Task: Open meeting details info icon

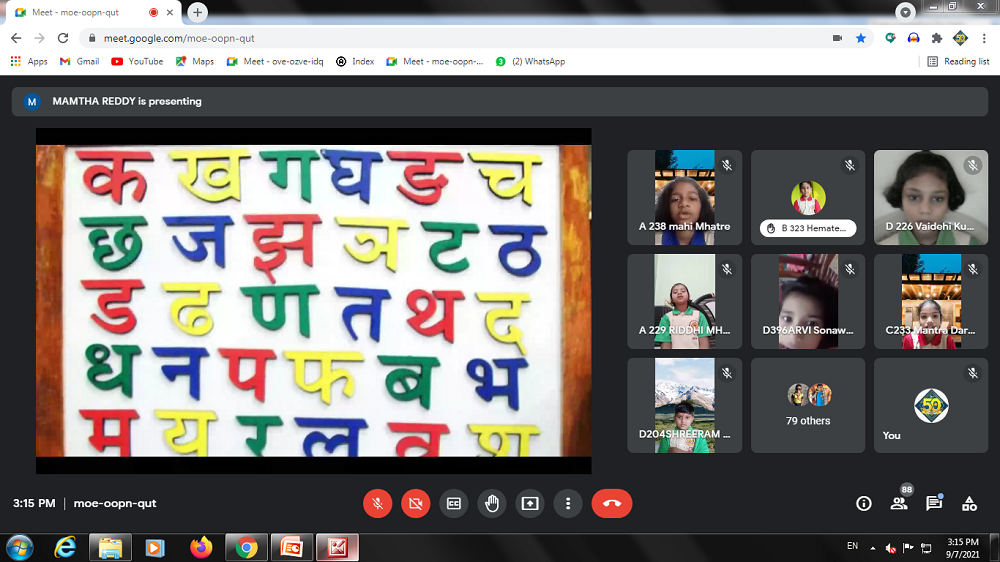Action: 864,504
